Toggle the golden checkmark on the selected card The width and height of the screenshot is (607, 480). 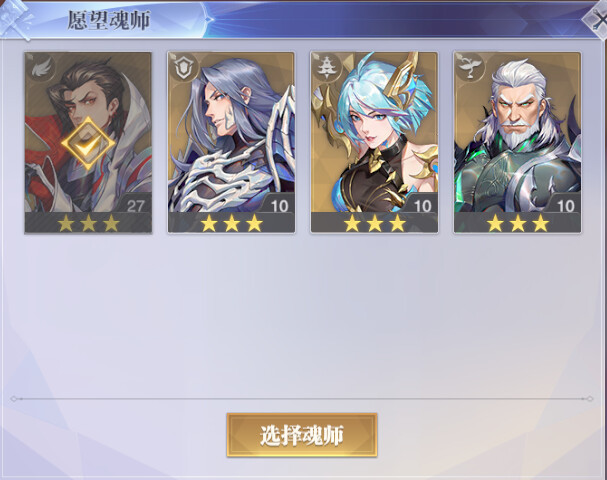[88, 144]
